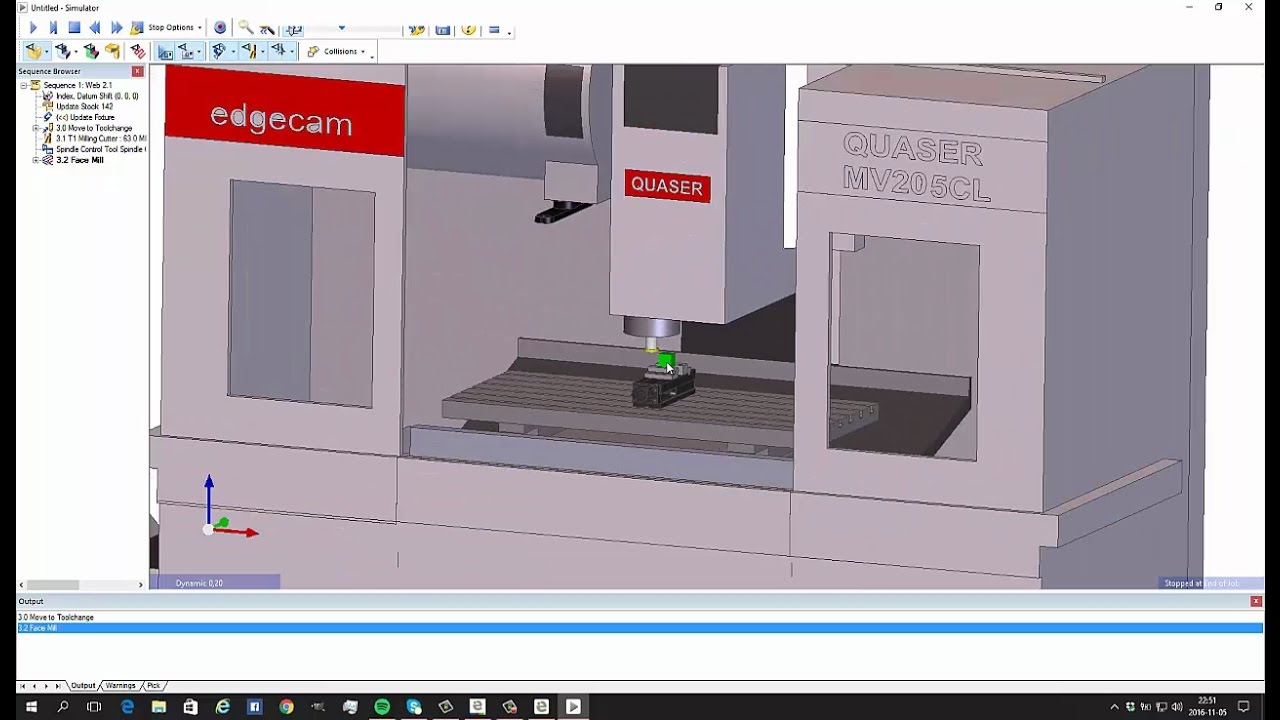Select the 3.2 Face Mill tree item

click(80, 160)
